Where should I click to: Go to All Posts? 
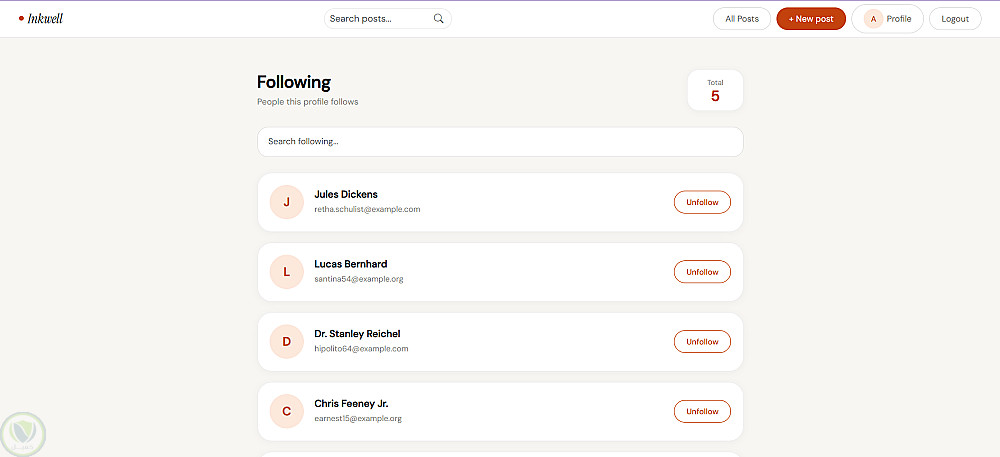click(742, 19)
